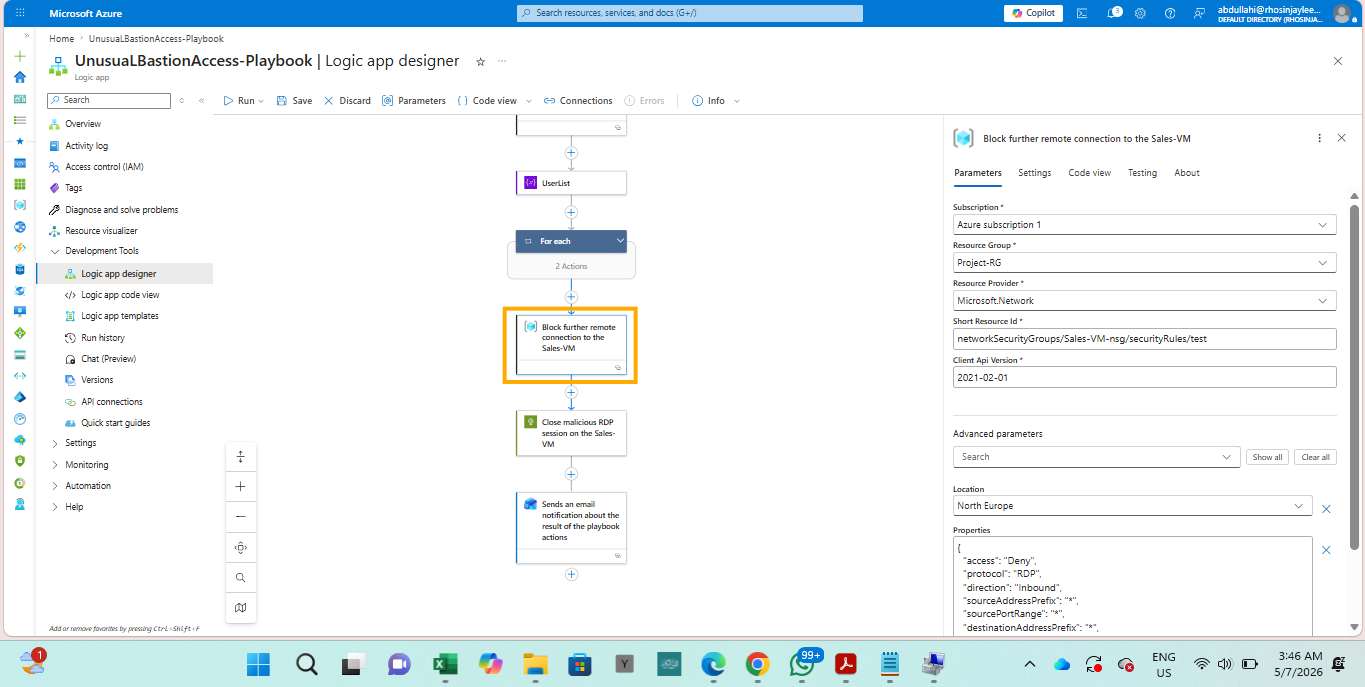Close the Block further remote connection panel
Viewport: 1365px width, 687px height.
pos(1341,138)
